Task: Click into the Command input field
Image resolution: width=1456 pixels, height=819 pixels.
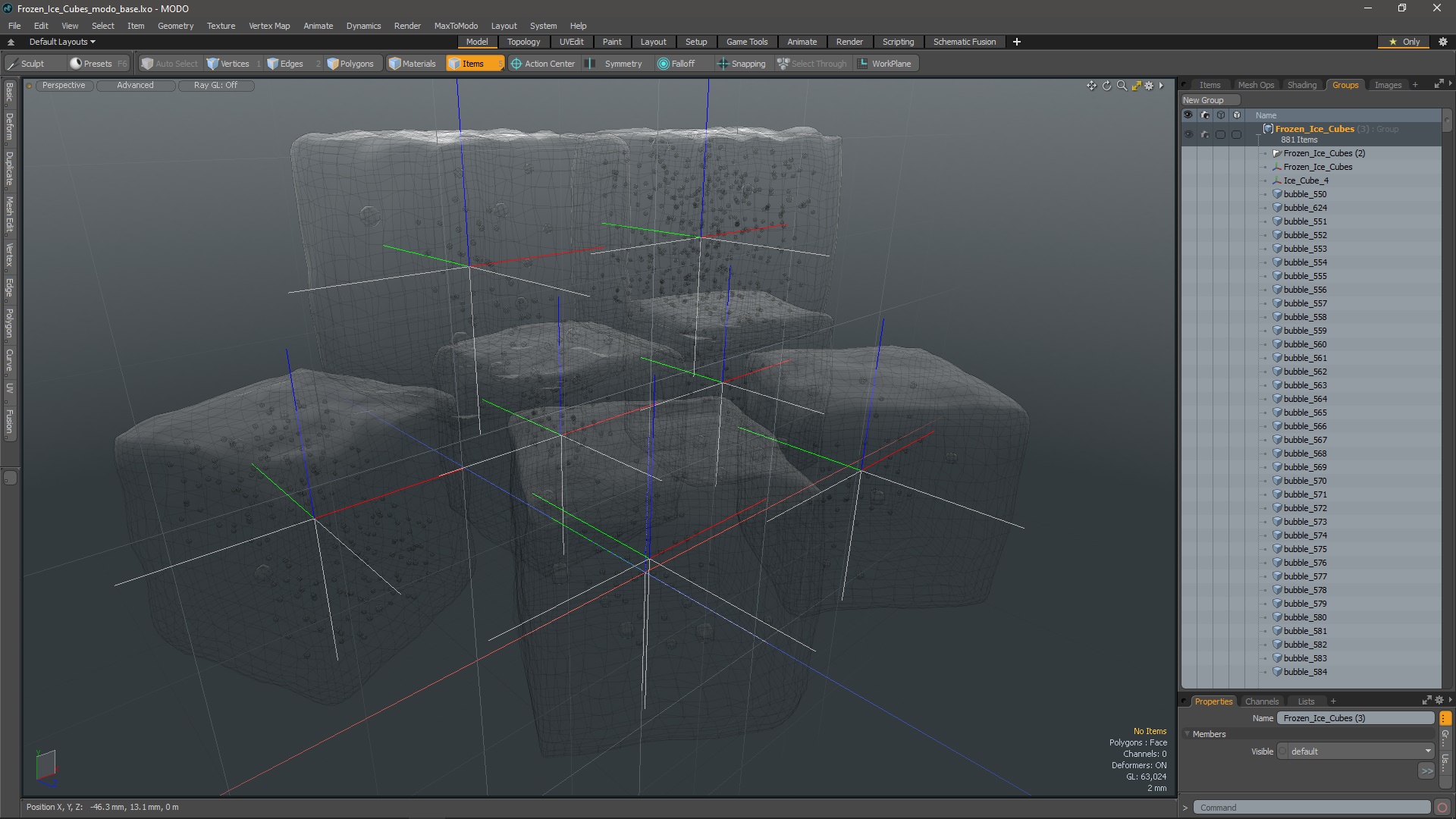Action: click(1310, 808)
